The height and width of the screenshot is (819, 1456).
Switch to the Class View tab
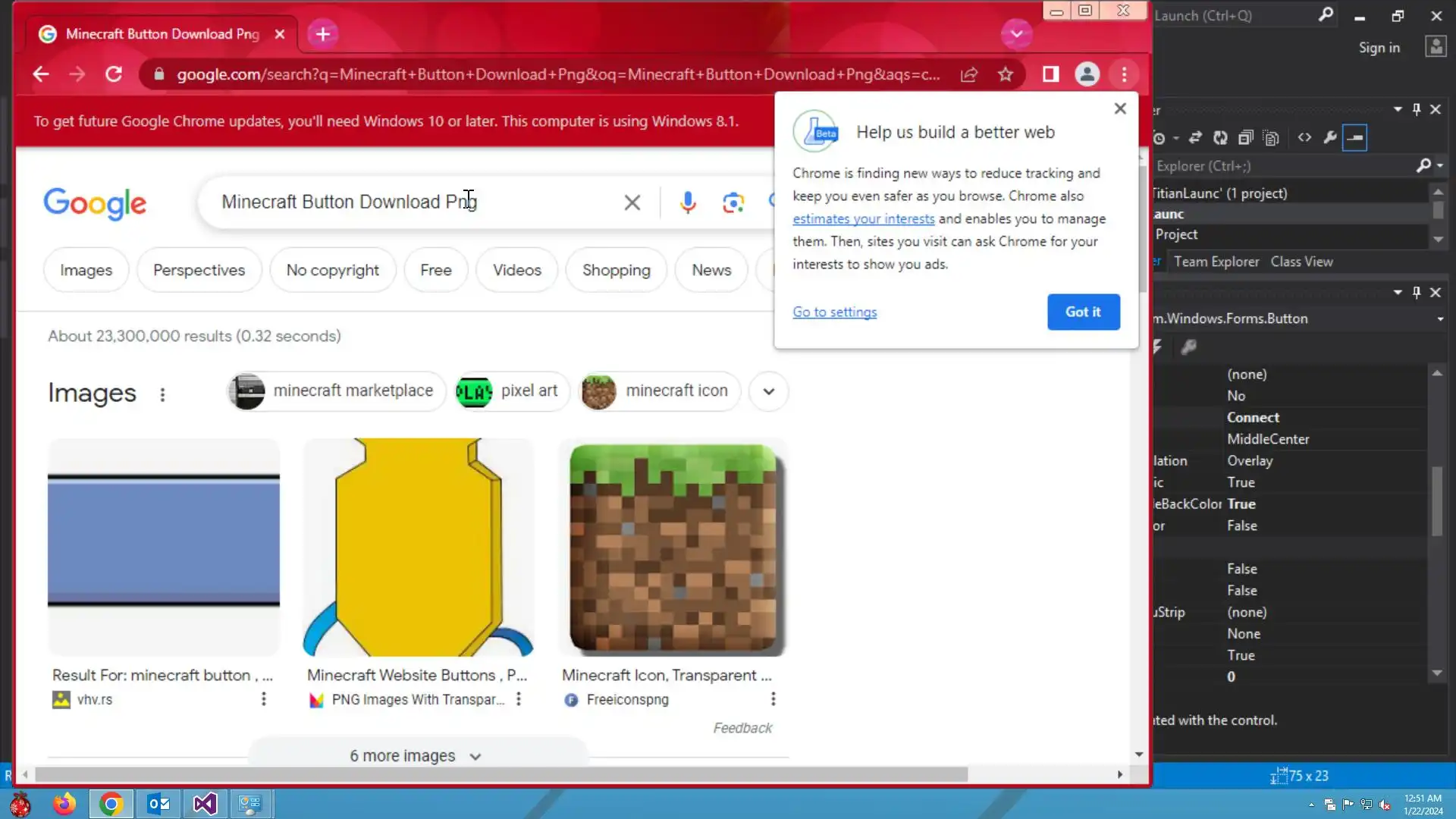coord(1301,262)
